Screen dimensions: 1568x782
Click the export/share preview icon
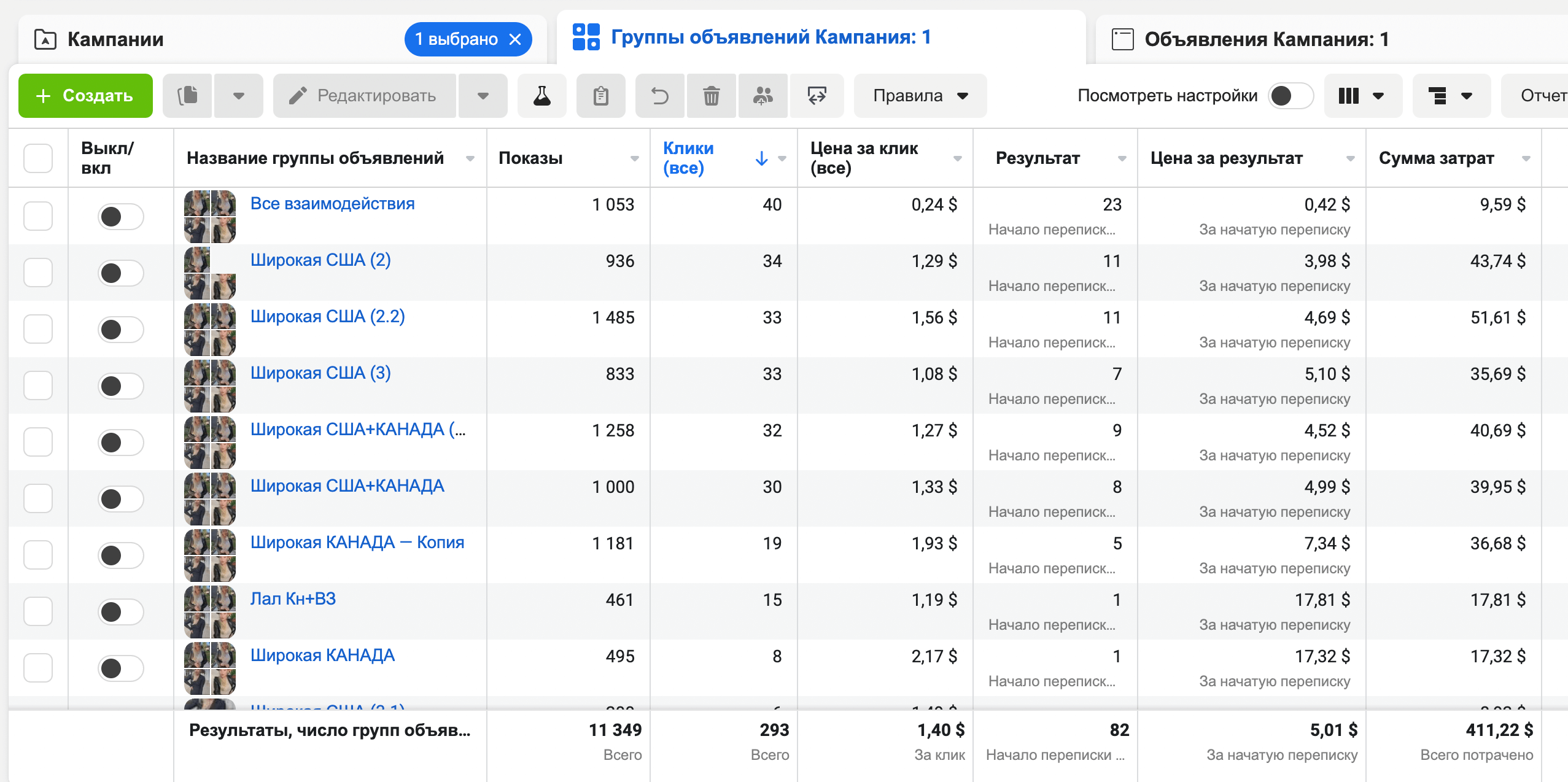tap(817, 96)
